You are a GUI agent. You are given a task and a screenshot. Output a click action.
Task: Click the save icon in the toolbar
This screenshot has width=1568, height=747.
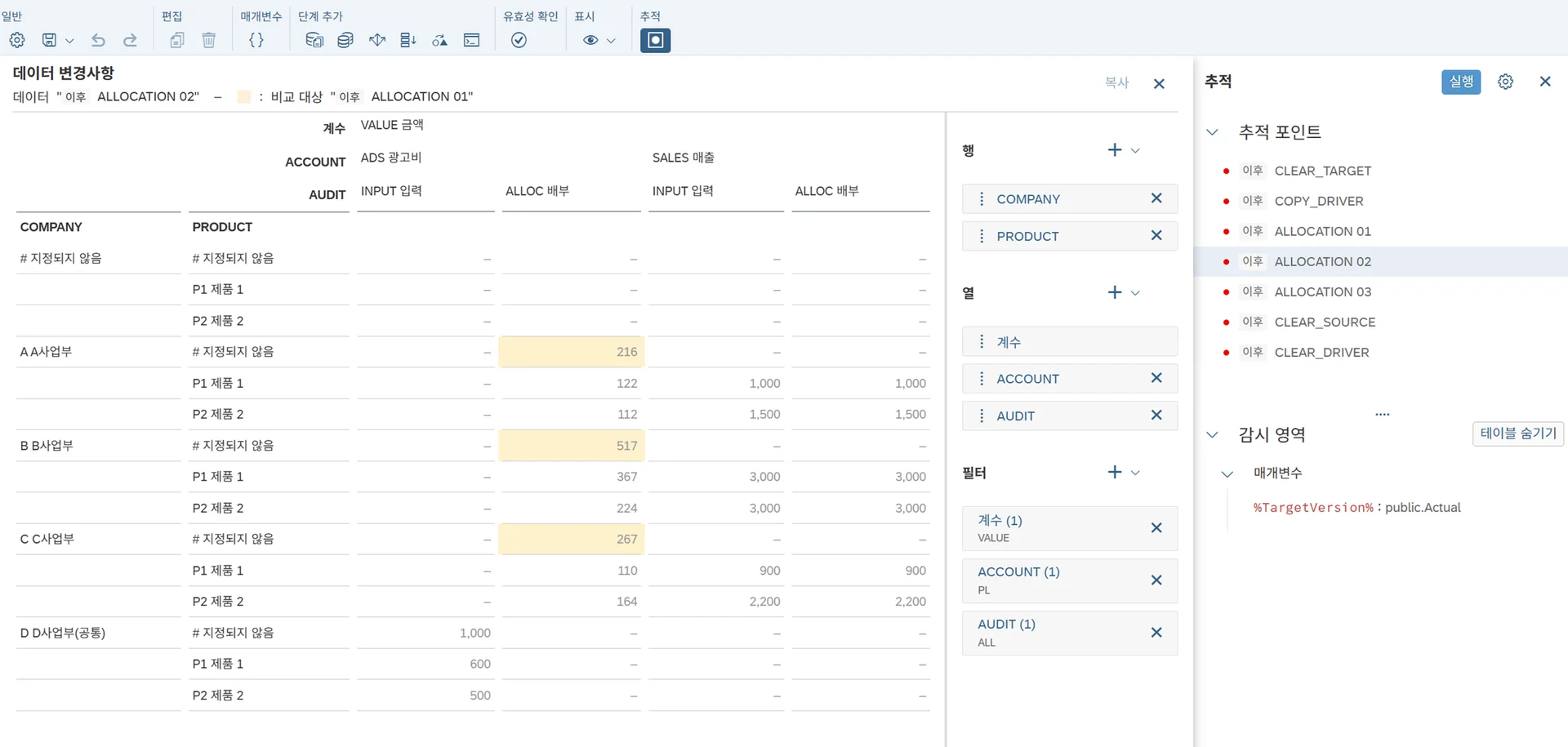49,40
